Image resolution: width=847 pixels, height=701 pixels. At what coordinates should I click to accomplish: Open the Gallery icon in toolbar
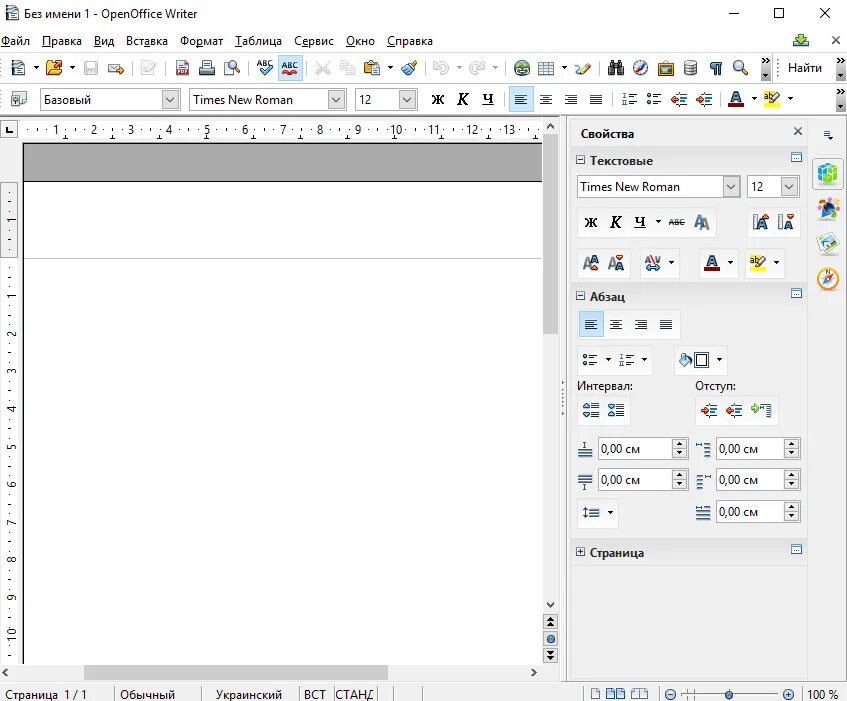click(666, 68)
